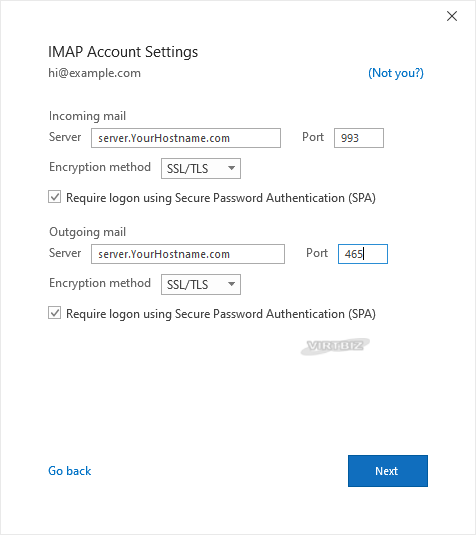Open the "(Not you?)" link

coord(396,73)
